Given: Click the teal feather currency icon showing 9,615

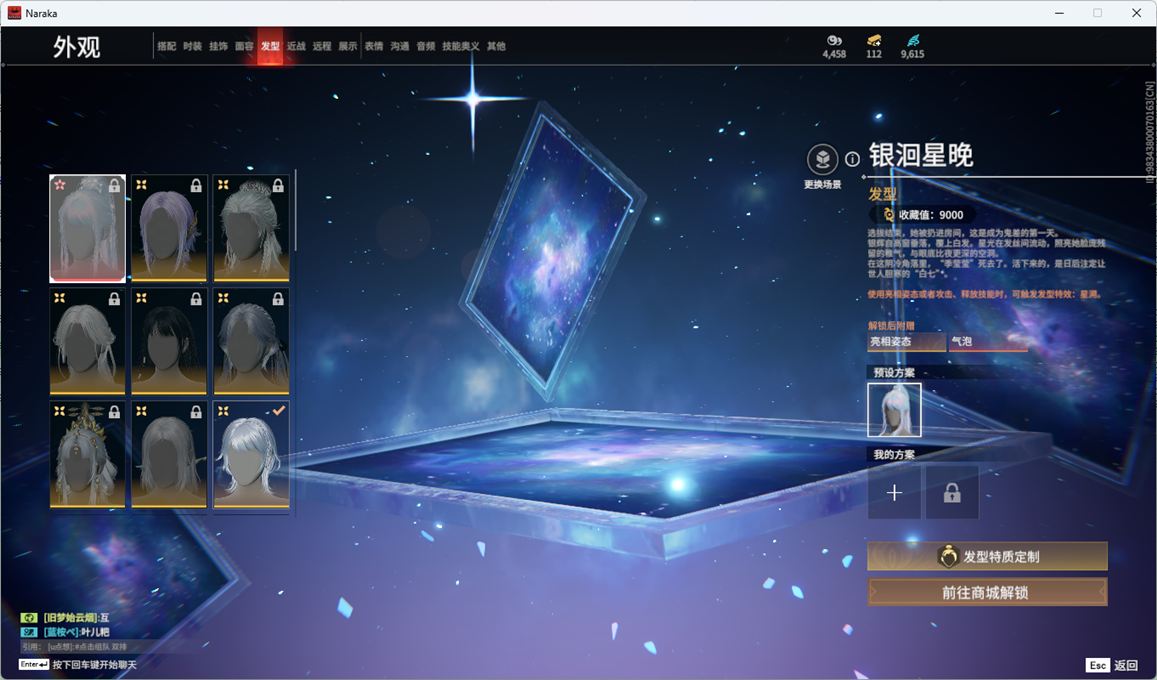Looking at the screenshot, I should pyautogui.click(x=913, y=41).
